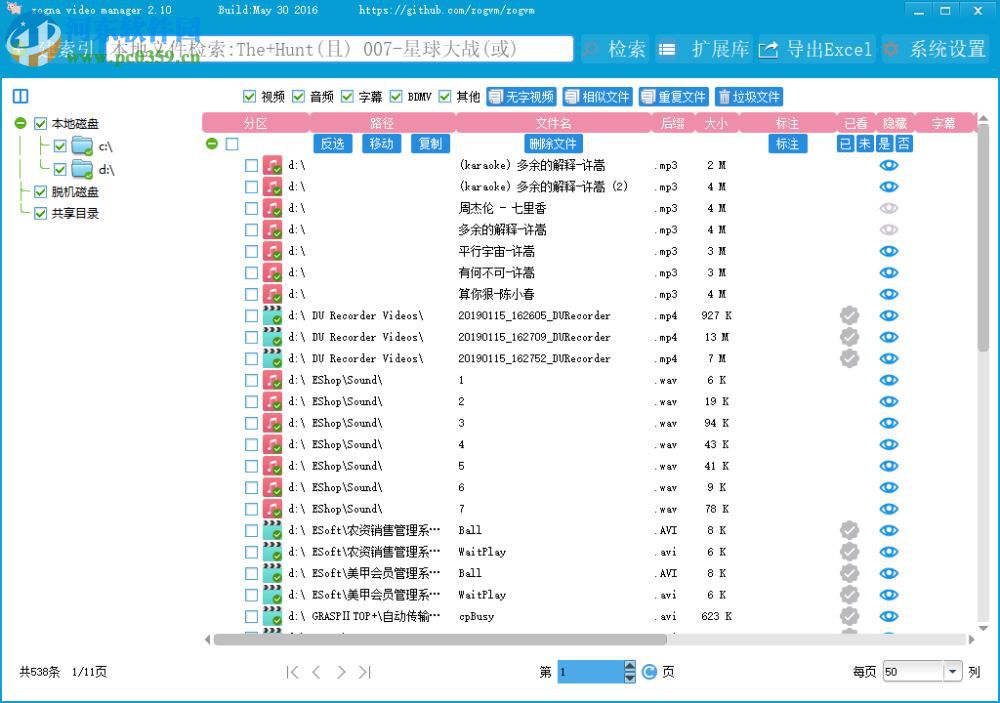This screenshot has width=1000, height=703.
Task: Toggle the dual-pane layout icon top-left
Action: pyautogui.click(x=20, y=94)
